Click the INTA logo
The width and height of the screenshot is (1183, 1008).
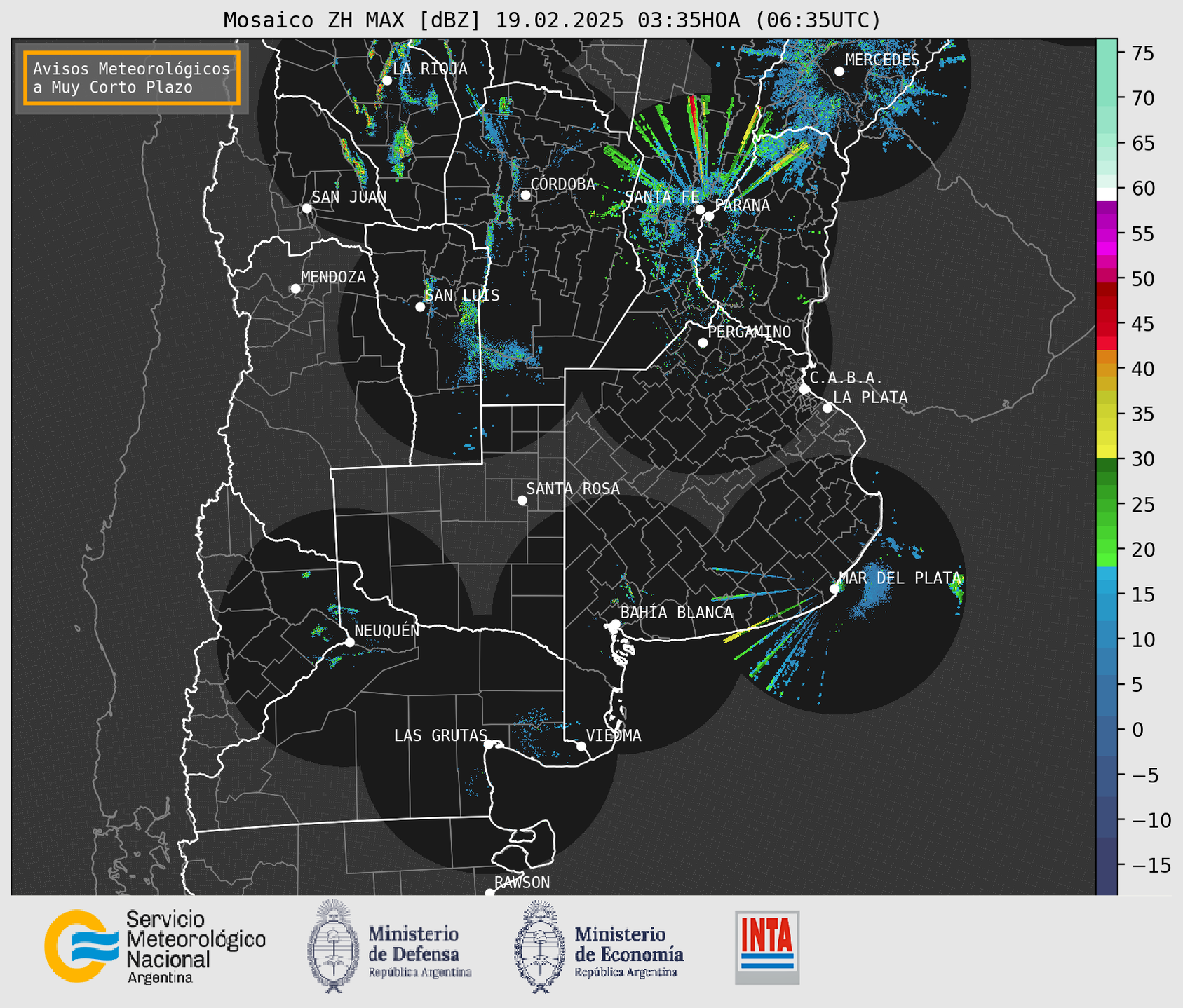pyautogui.click(x=767, y=947)
